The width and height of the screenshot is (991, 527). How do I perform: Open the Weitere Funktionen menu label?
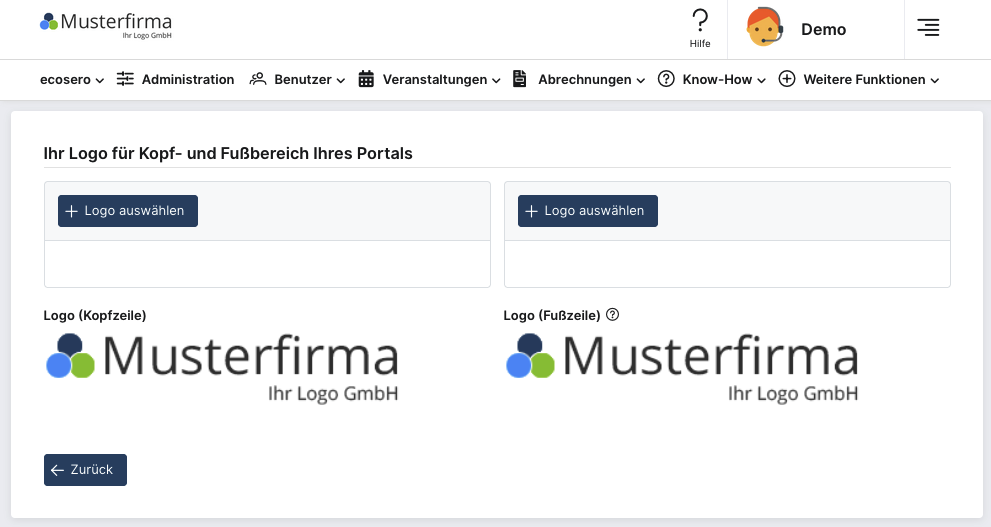pos(864,80)
